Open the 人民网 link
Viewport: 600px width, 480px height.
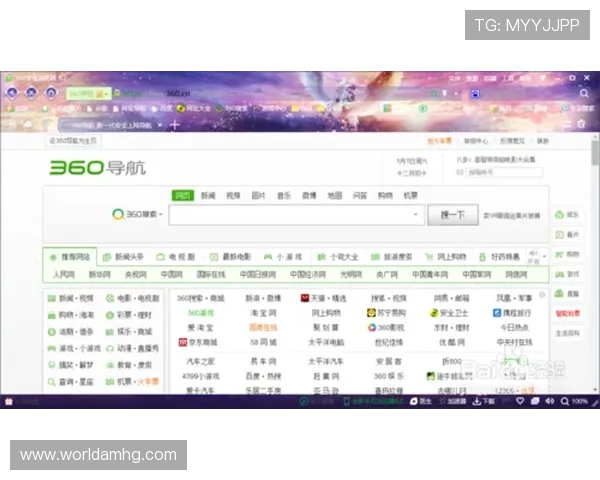(64, 274)
